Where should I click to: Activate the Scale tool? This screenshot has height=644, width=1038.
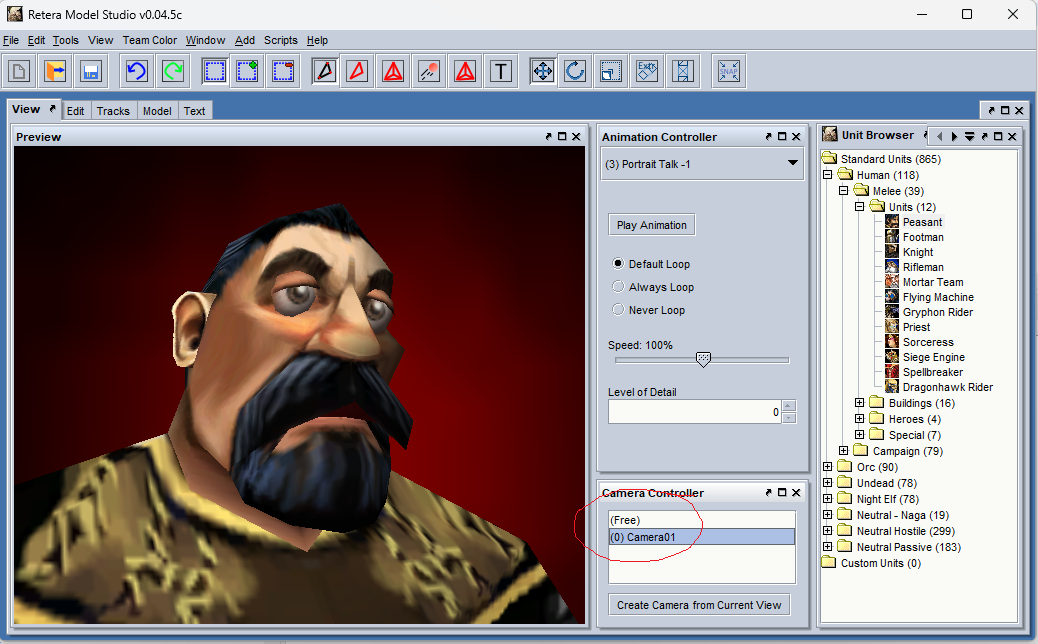[x=611, y=71]
